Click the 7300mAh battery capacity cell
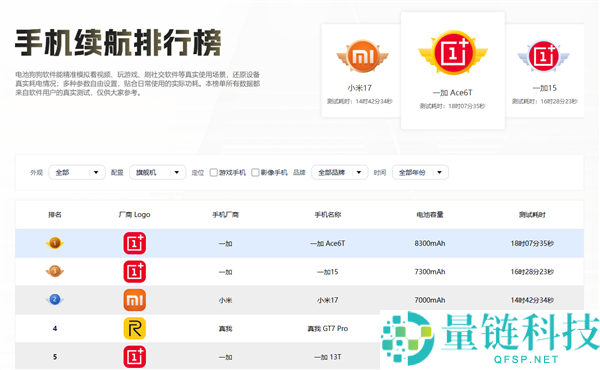 pos(430,272)
